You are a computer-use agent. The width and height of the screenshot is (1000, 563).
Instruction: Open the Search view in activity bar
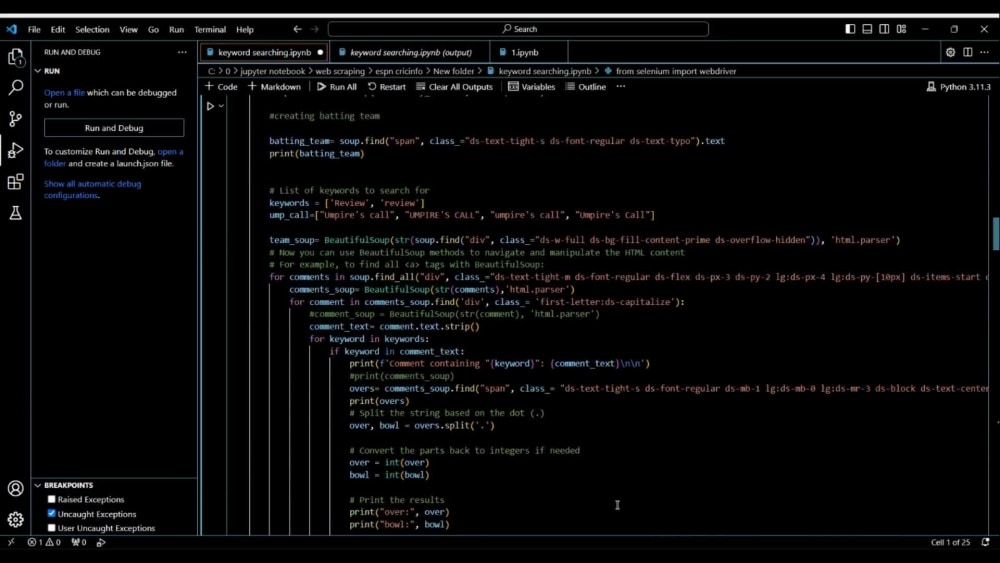click(15, 87)
